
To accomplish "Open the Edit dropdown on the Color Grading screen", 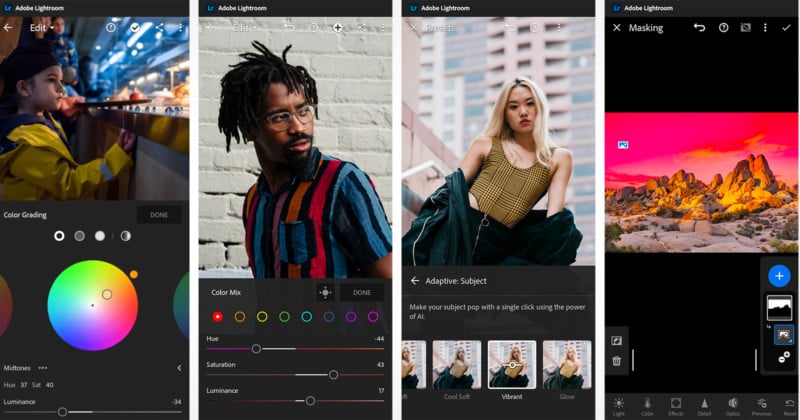I will 41,28.
